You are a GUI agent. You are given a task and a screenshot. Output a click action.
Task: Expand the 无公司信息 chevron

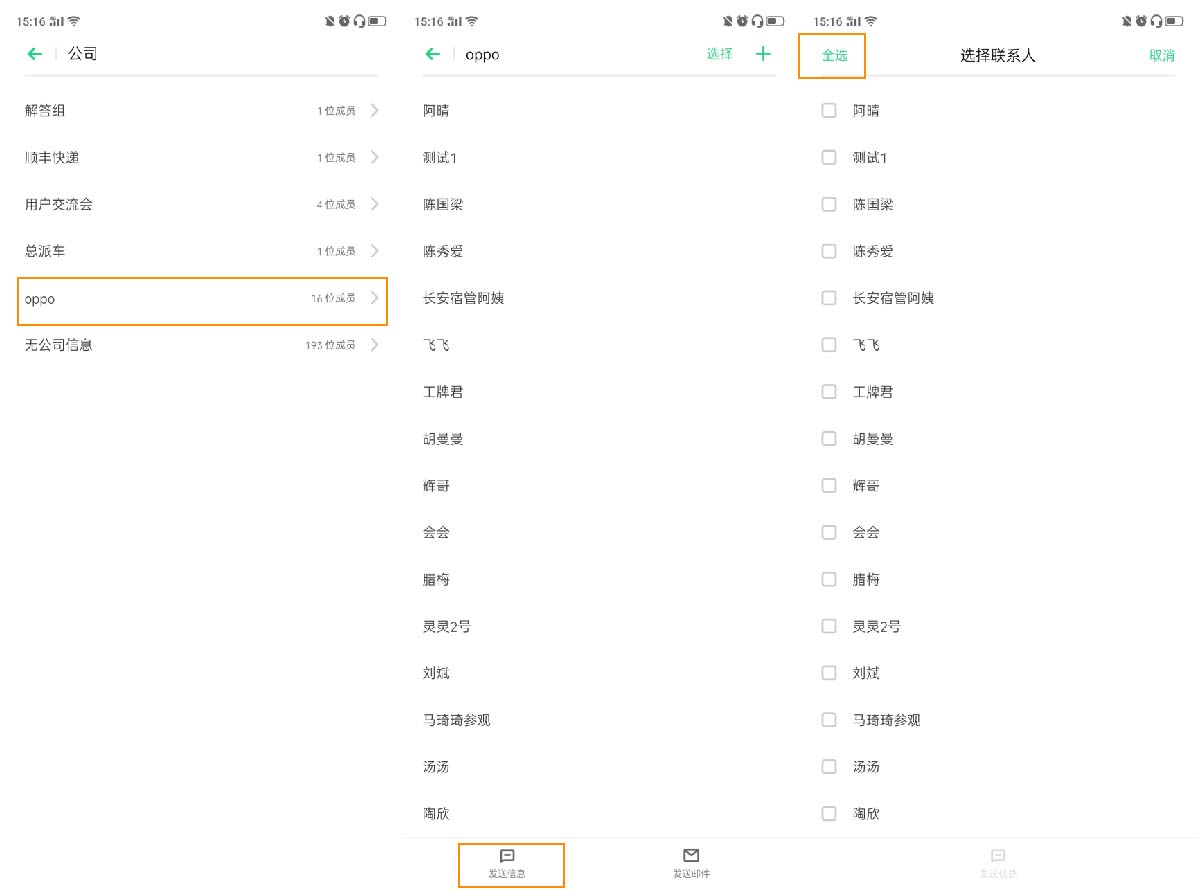click(x=375, y=345)
